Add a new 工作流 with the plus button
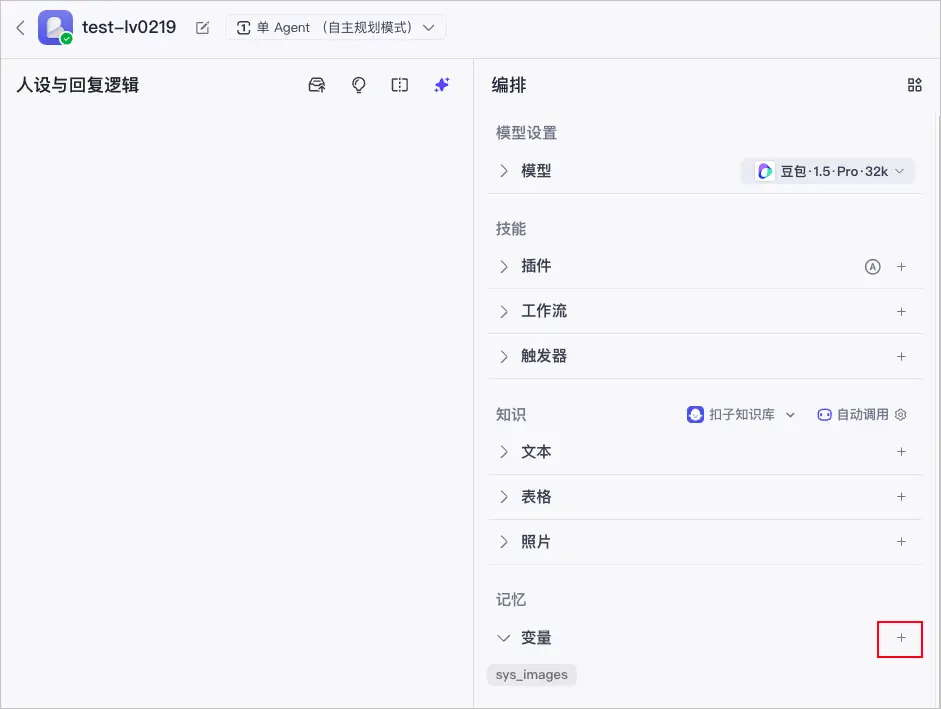Screen dimensions: 941x709 [901, 311]
